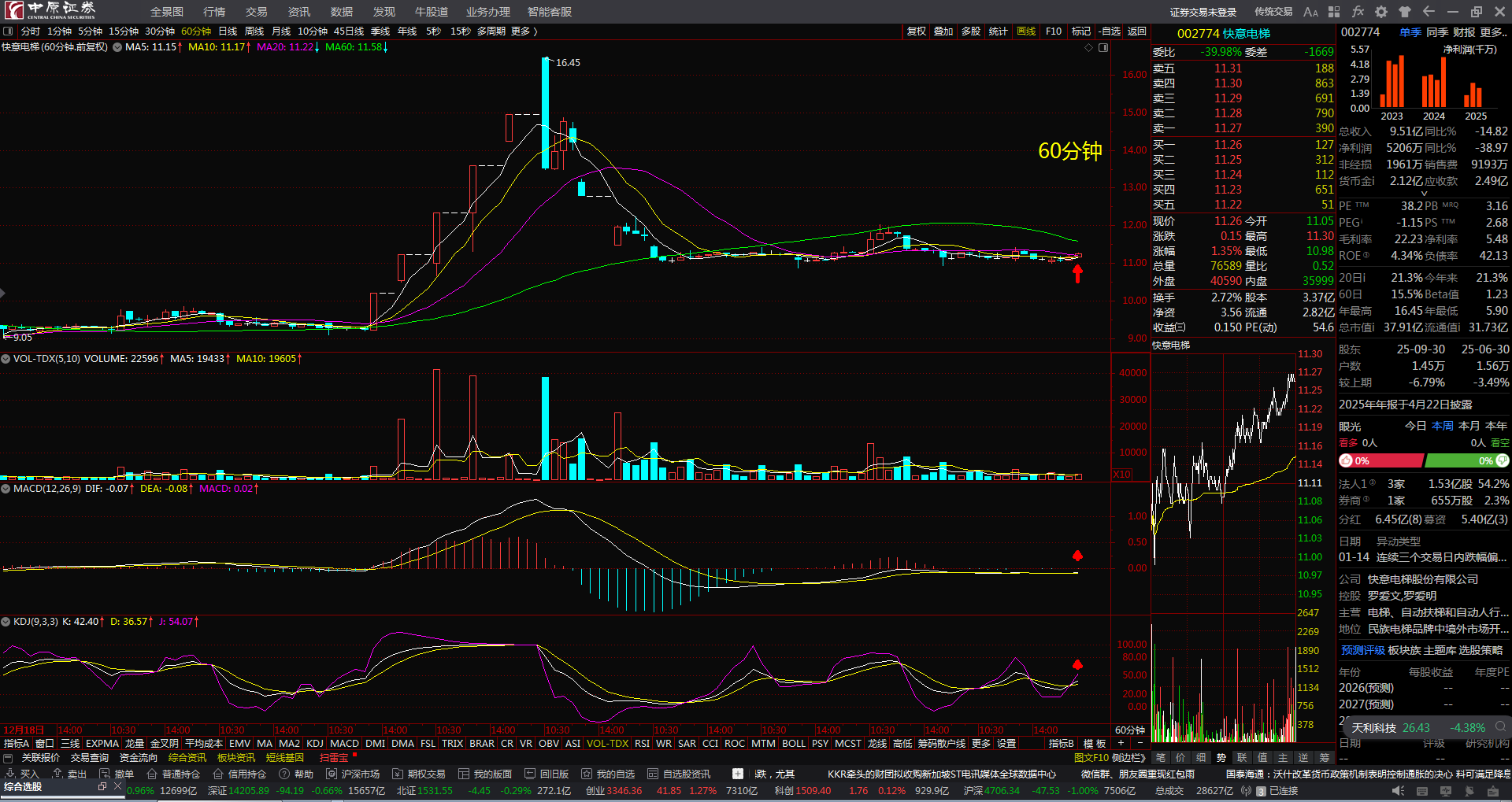Image resolution: width=1512 pixels, height=802 pixels.
Task: Toggle the 画线 drawing tools button
Action: [1026, 31]
